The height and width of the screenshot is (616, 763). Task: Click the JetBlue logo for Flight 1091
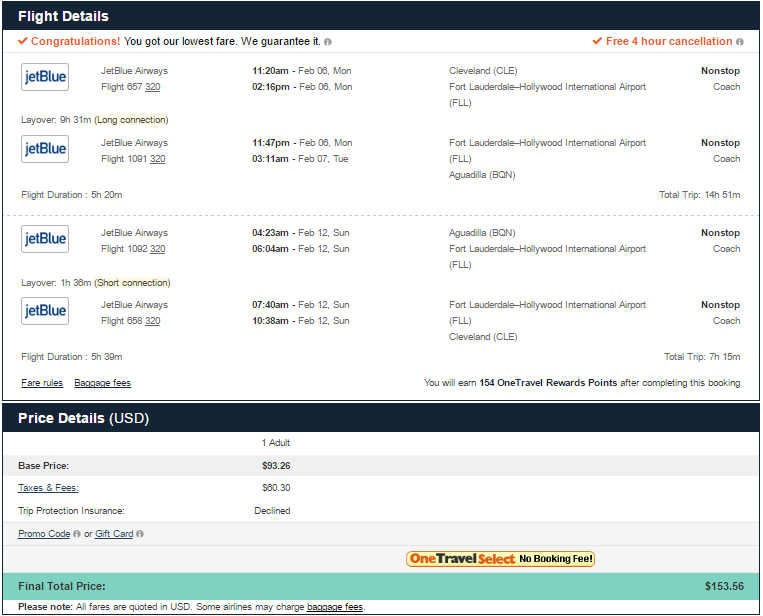point(45,149)
